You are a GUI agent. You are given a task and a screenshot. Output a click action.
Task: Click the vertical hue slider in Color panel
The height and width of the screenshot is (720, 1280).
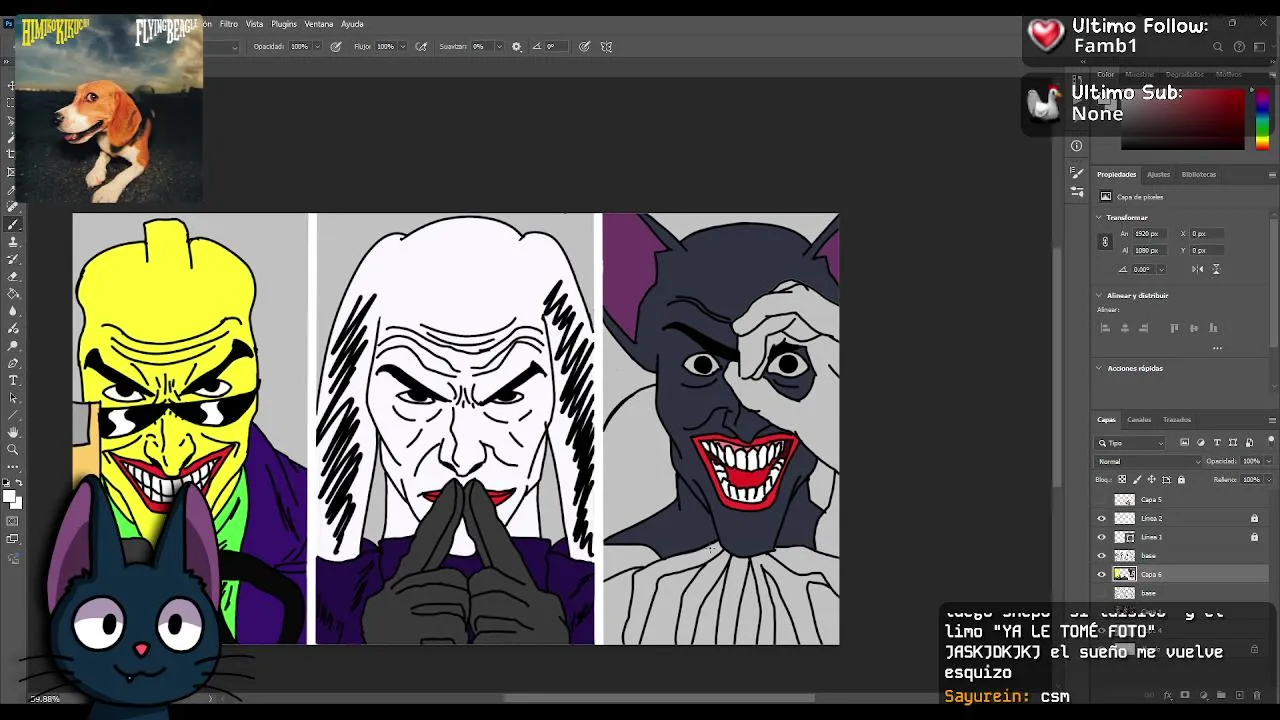(1262, 120)
